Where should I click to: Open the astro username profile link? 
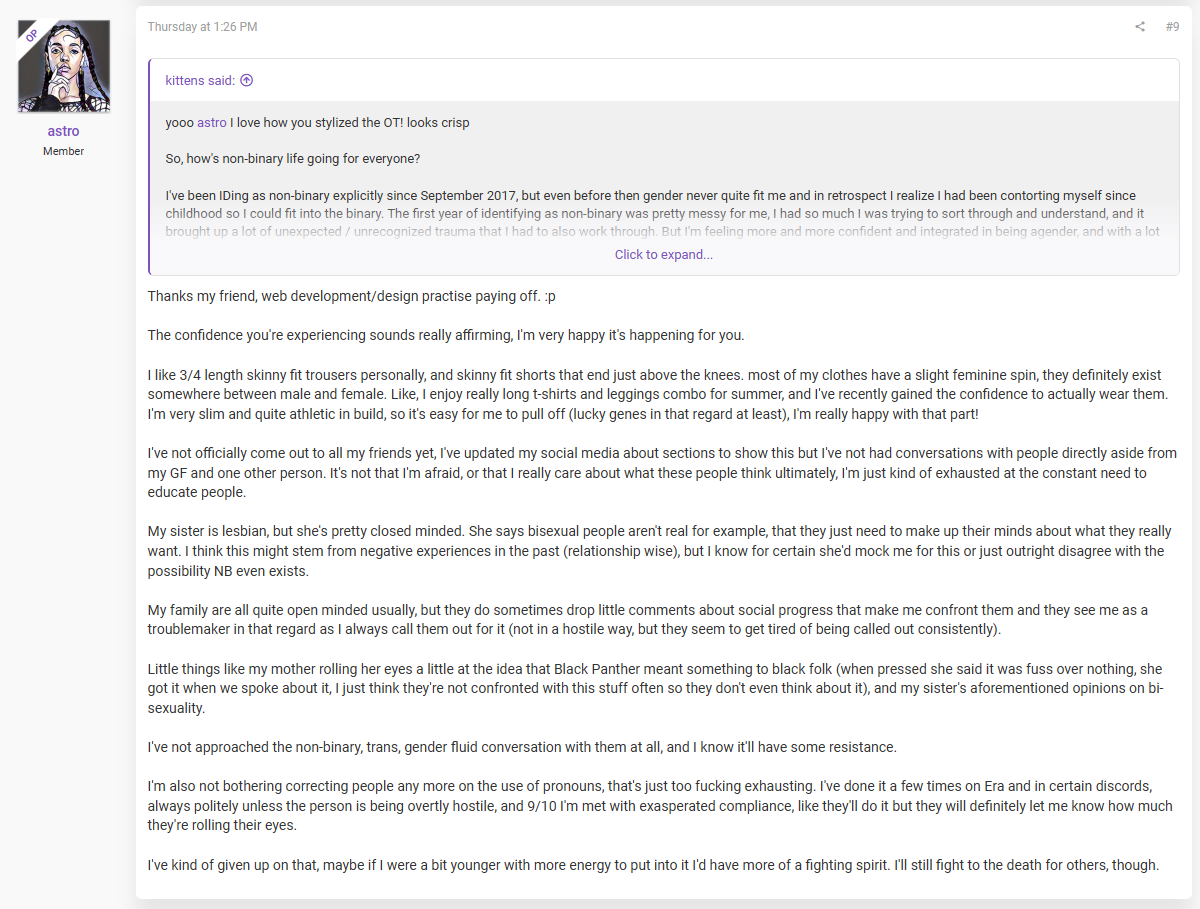pyautogui.click(x=63, y=131)
